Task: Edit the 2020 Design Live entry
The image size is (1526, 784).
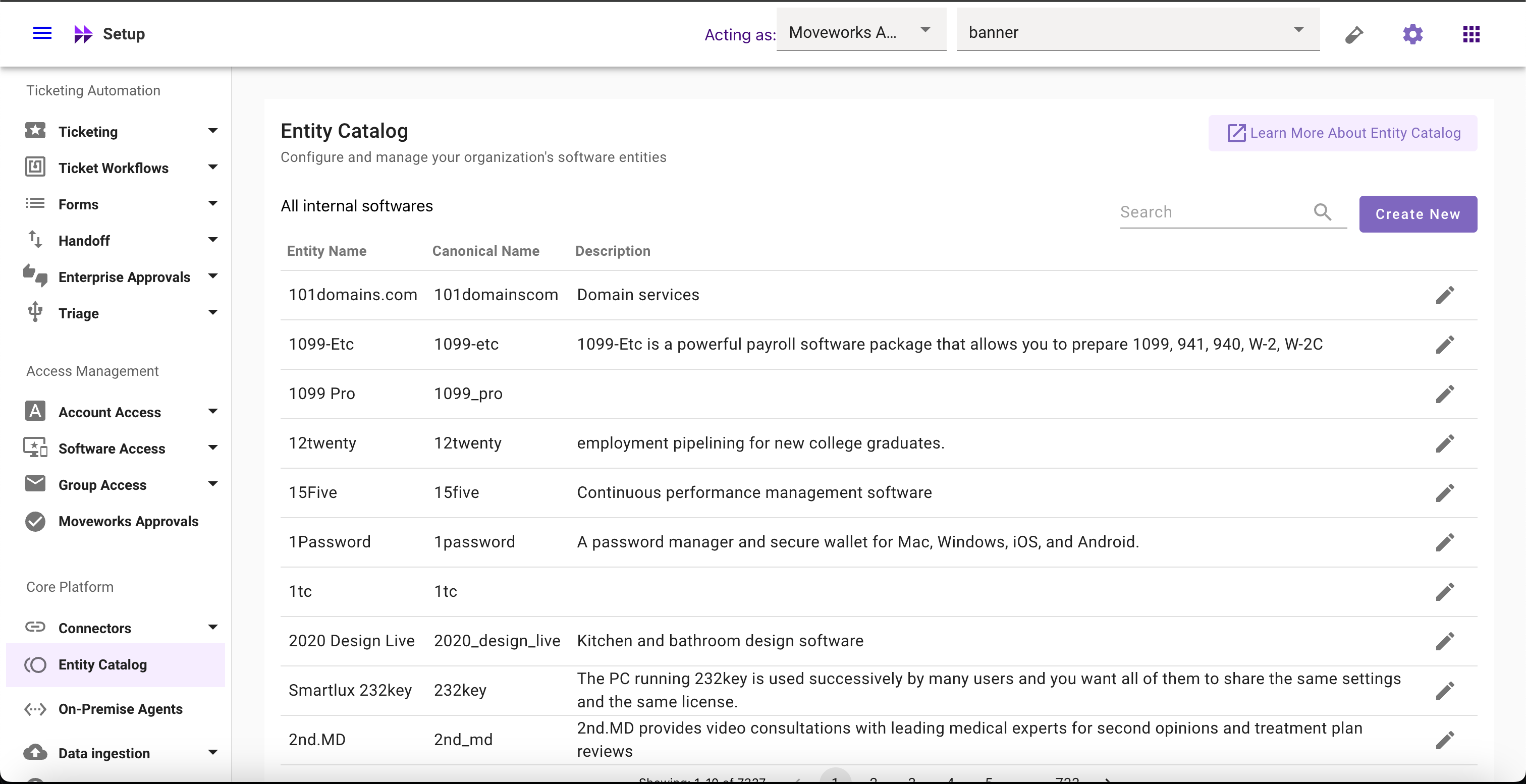Action: coord(1445,641)
